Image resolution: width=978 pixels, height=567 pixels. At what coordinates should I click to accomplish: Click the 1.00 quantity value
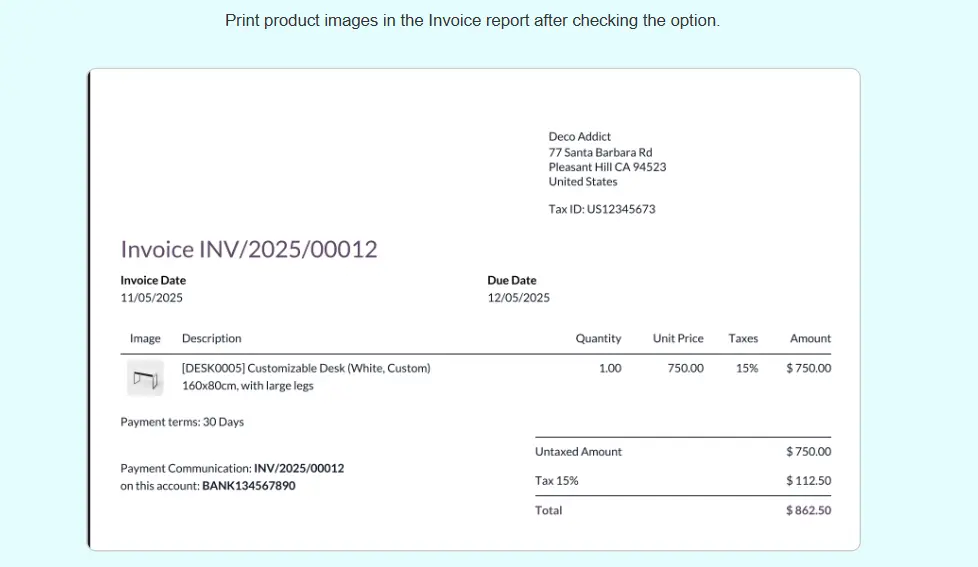[609, 368]
